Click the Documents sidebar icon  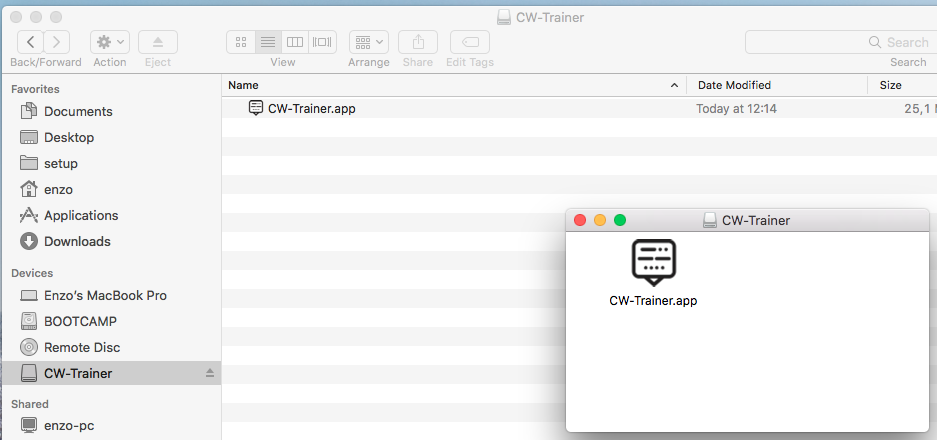[29, 111]
